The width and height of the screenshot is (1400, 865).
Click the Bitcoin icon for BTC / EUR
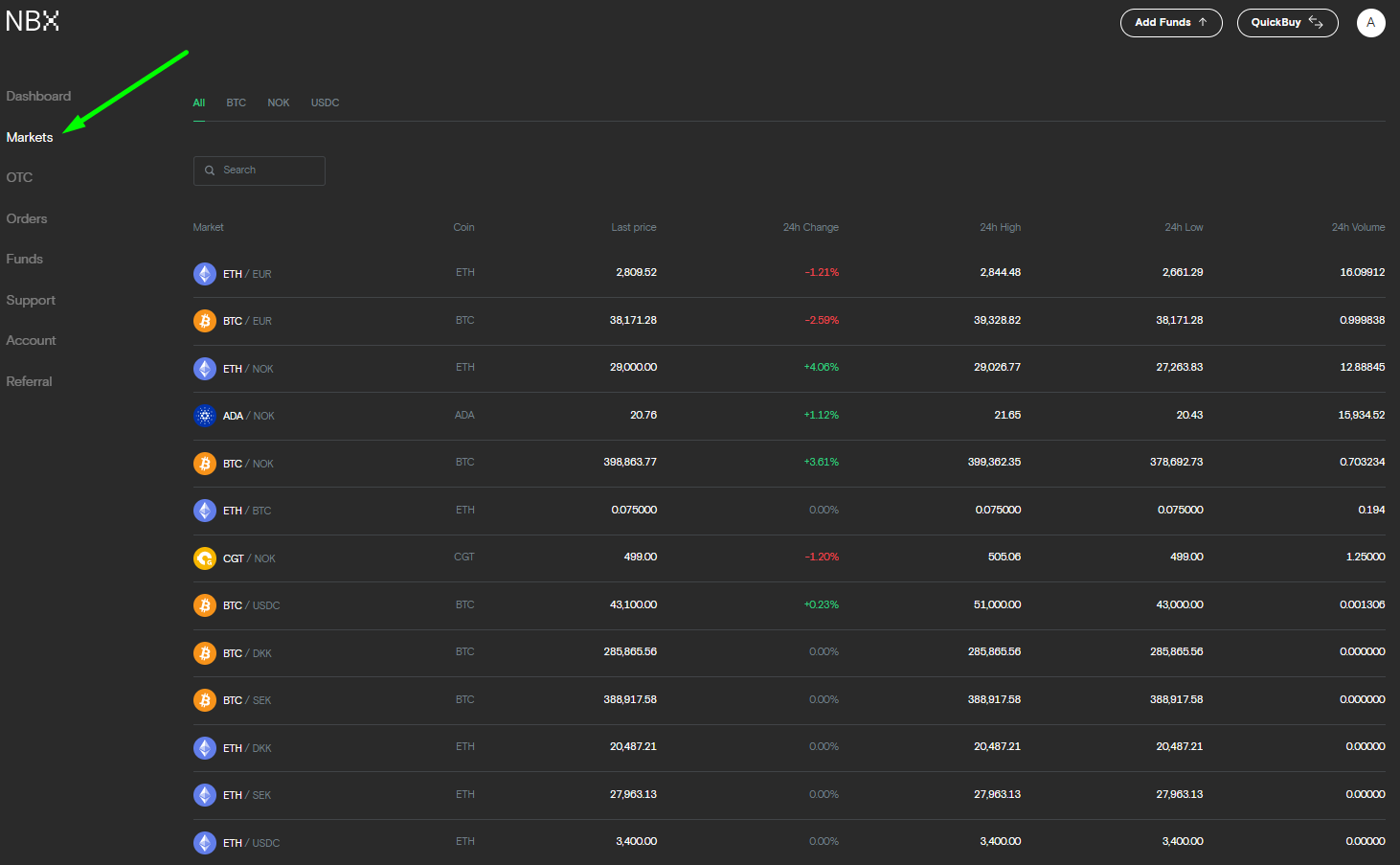pyautogui.click(x=205, y=321)
